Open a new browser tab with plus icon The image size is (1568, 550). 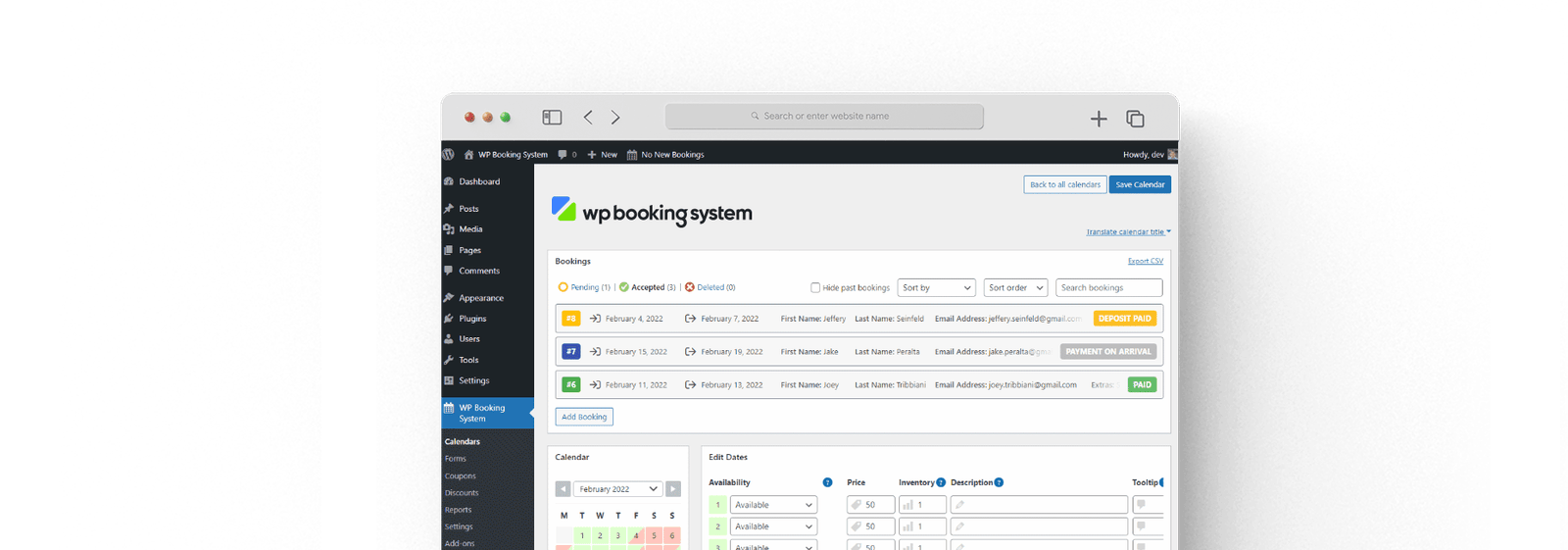[1099, 119]
